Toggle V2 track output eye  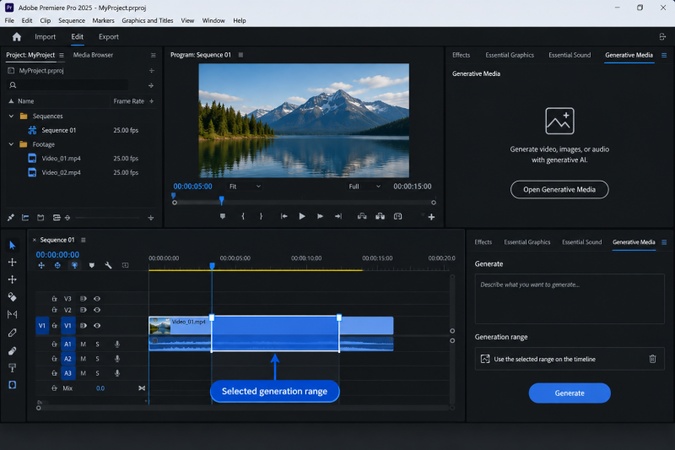pyautogui.click(x=97, y=310)
